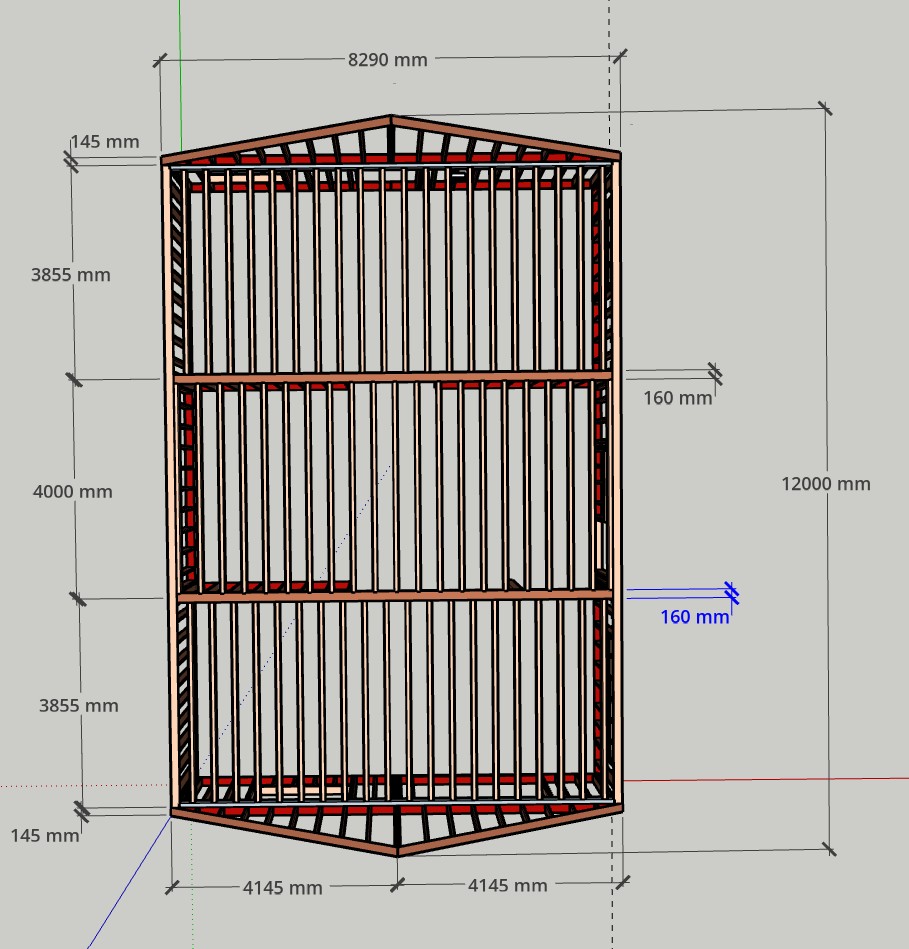Select the roof ridge apex at top
This screenshot has width=909, height=949.
point(391,120)
